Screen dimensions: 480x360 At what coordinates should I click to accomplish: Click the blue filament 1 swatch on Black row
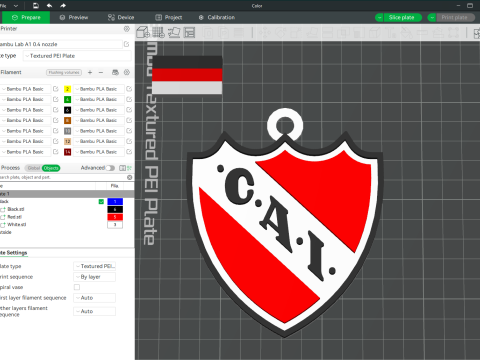pyautogui.click(x=115, y=202)
